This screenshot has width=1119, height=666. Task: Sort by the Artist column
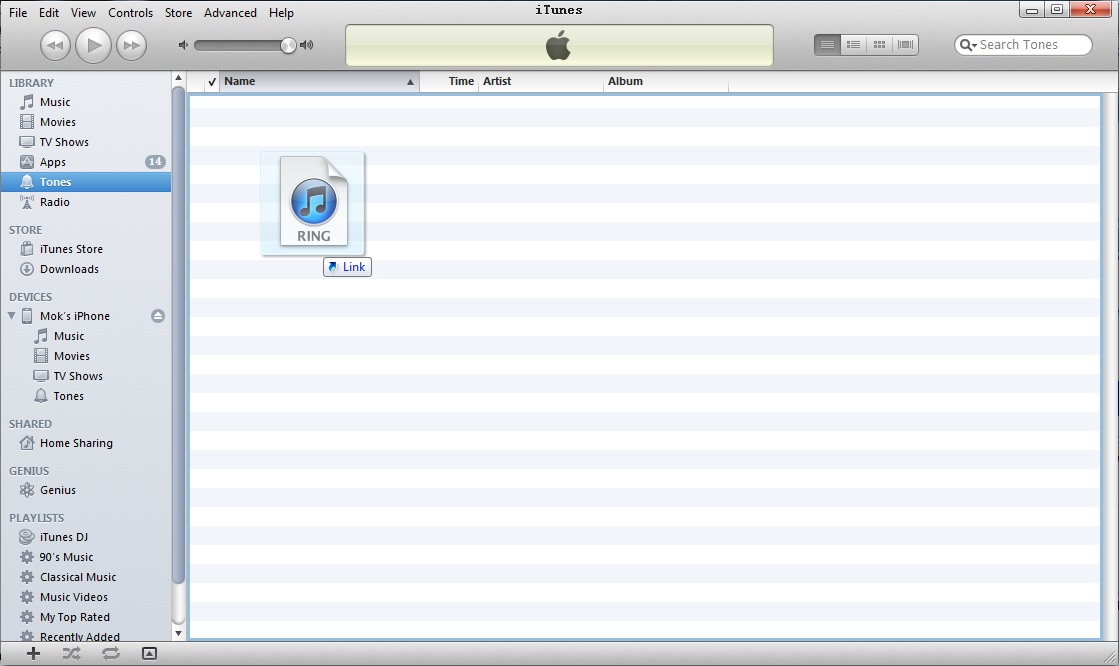tap(541, 81)
